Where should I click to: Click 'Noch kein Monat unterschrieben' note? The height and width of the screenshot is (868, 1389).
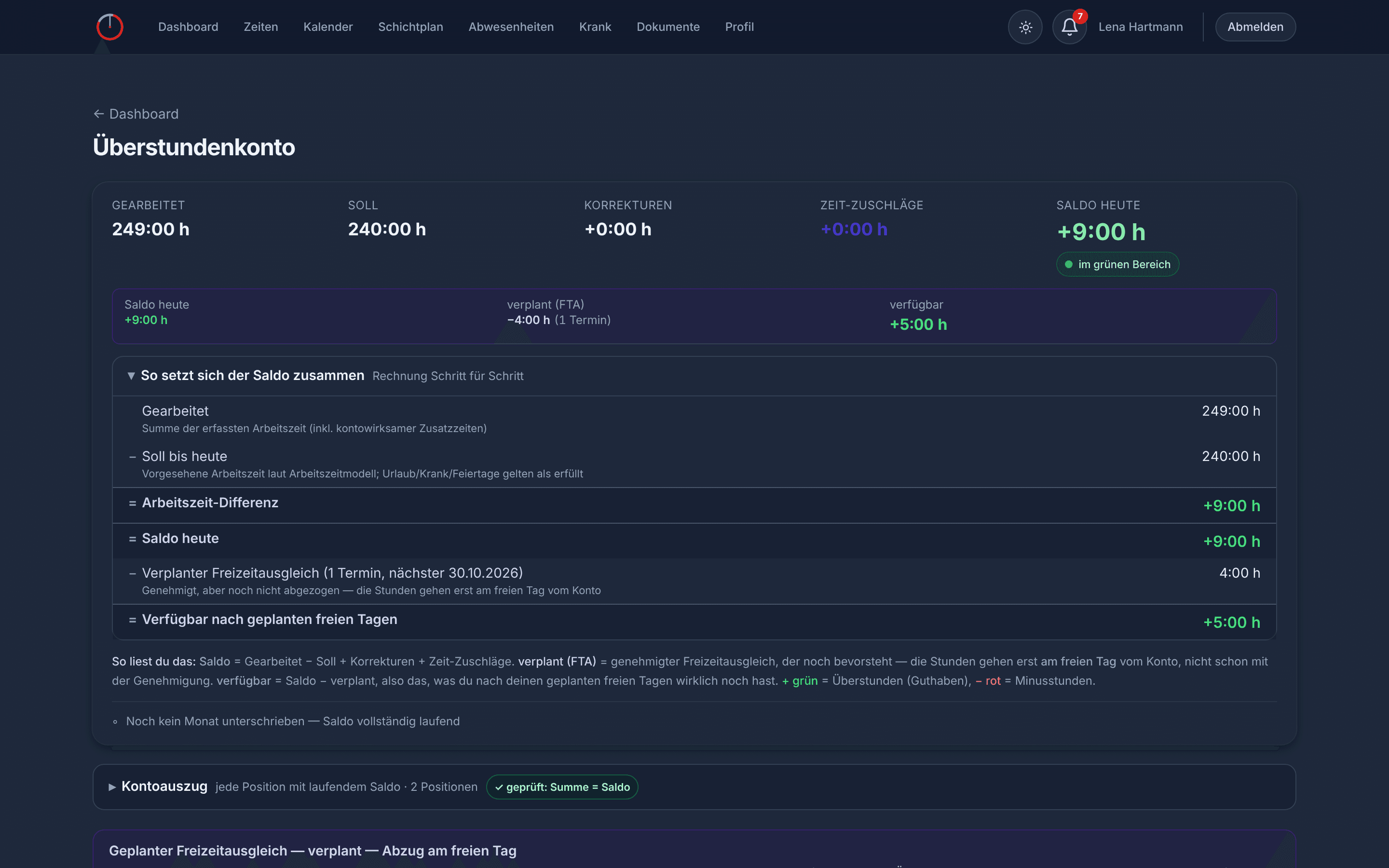293,721
